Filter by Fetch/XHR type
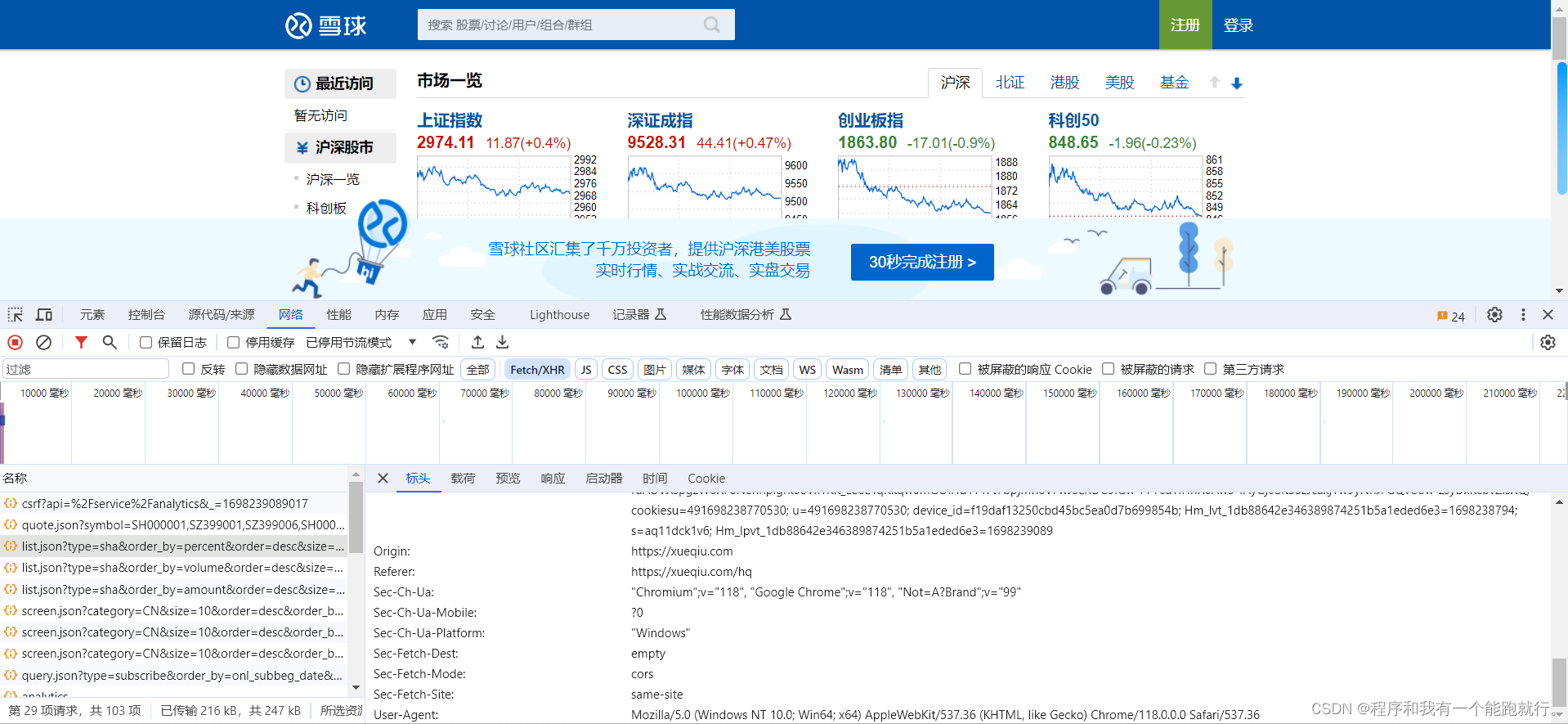Image resolution: width=1568 pixels, height=724 pixels. point(537,370)
